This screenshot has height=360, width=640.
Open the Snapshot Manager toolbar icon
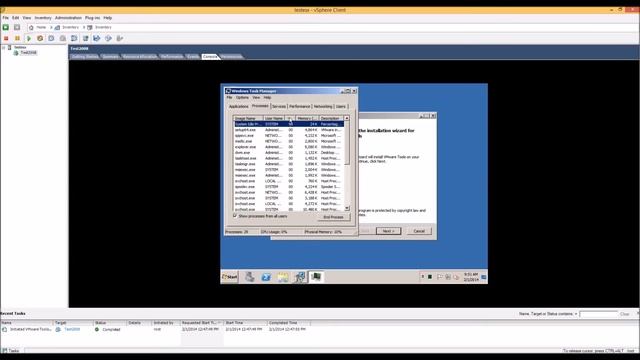click(x=74, y=38)
